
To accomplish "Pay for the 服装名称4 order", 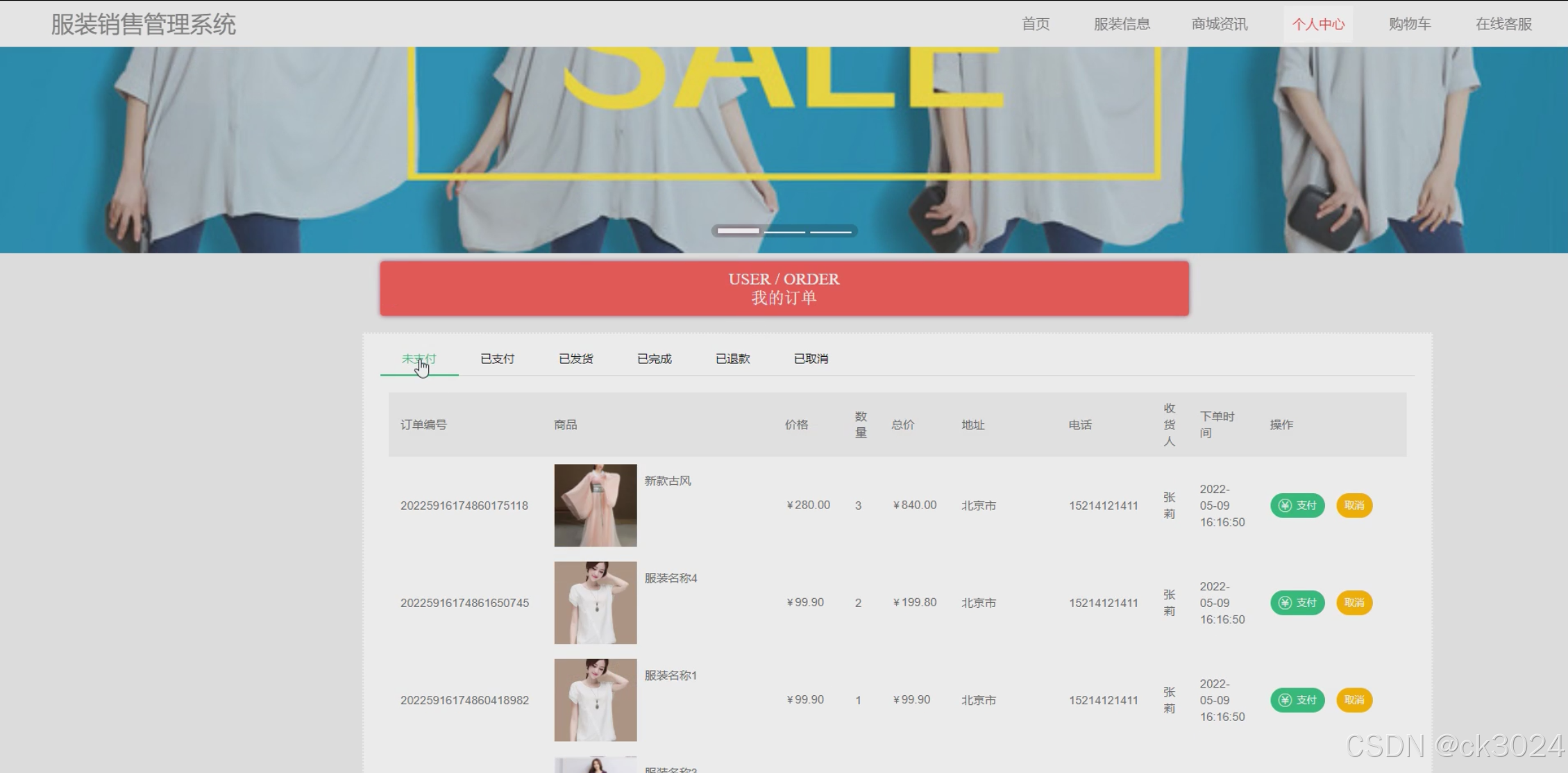I will [x=1297, y=603].
